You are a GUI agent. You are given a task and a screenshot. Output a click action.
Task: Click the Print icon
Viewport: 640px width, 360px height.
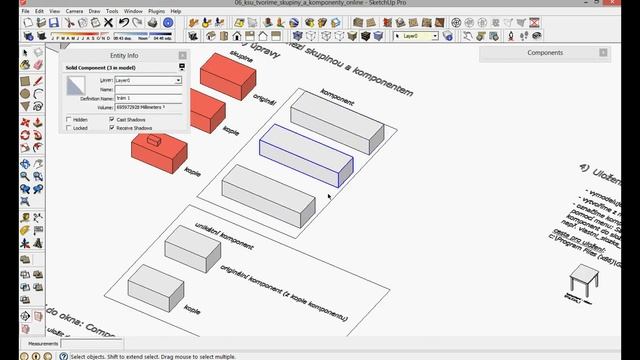pos(152,23)
